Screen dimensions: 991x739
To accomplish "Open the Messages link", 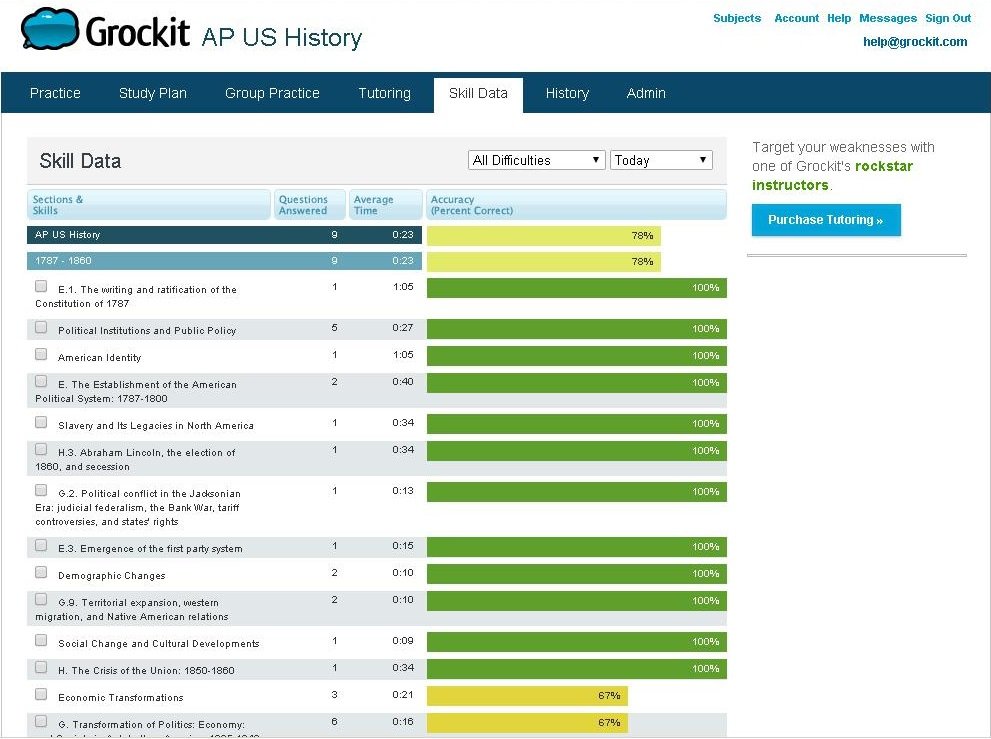I will (887, 18).
